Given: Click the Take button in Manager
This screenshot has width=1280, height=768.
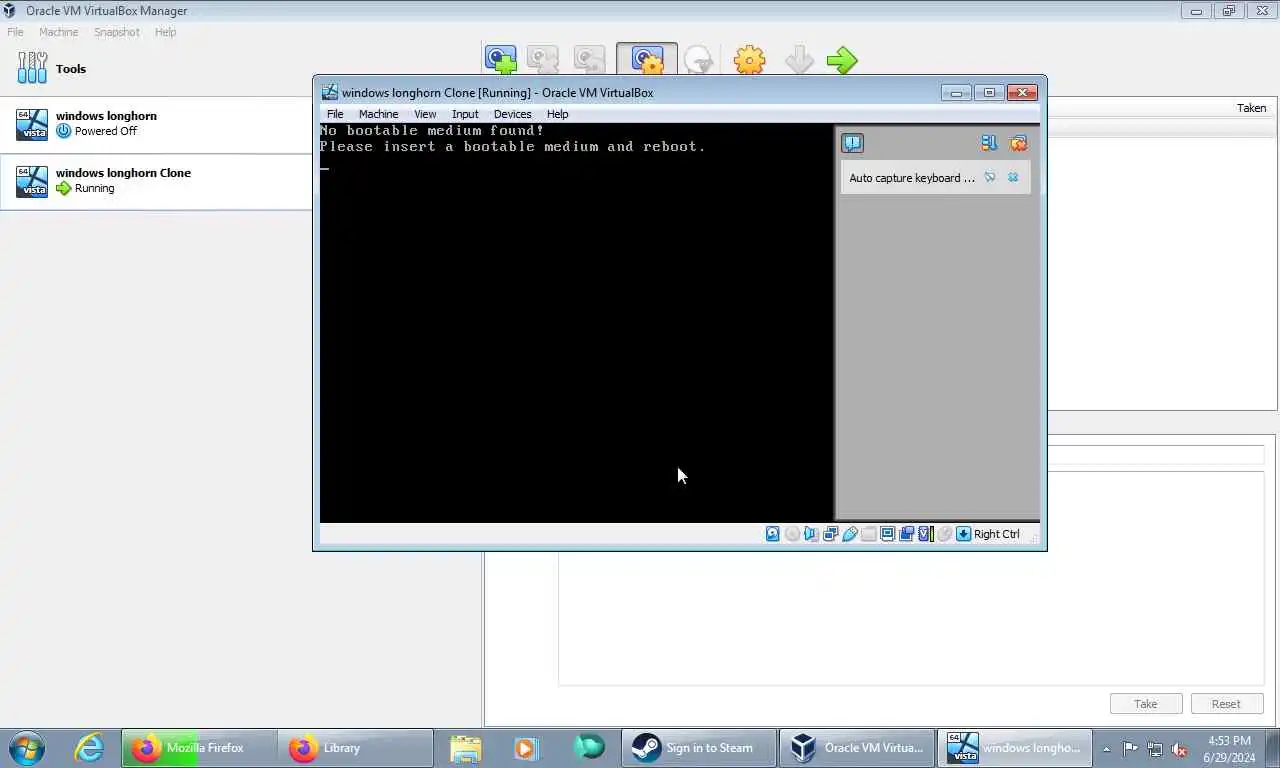Looking at the screenshot, I should [x=1146, y=704].
